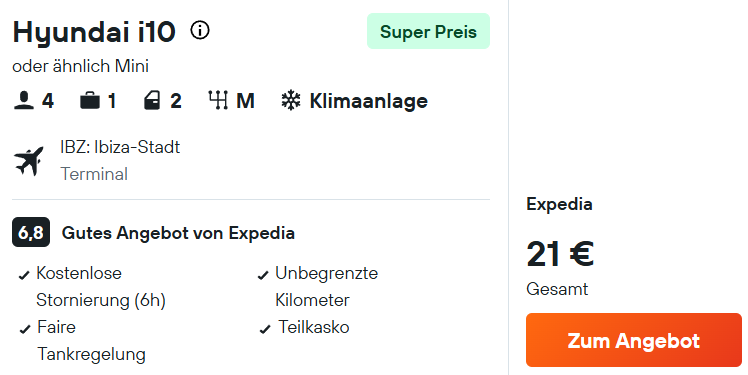The image size is (748, 375).
Task: Click the 6,8 rating badge
Action: coord(31,232)
